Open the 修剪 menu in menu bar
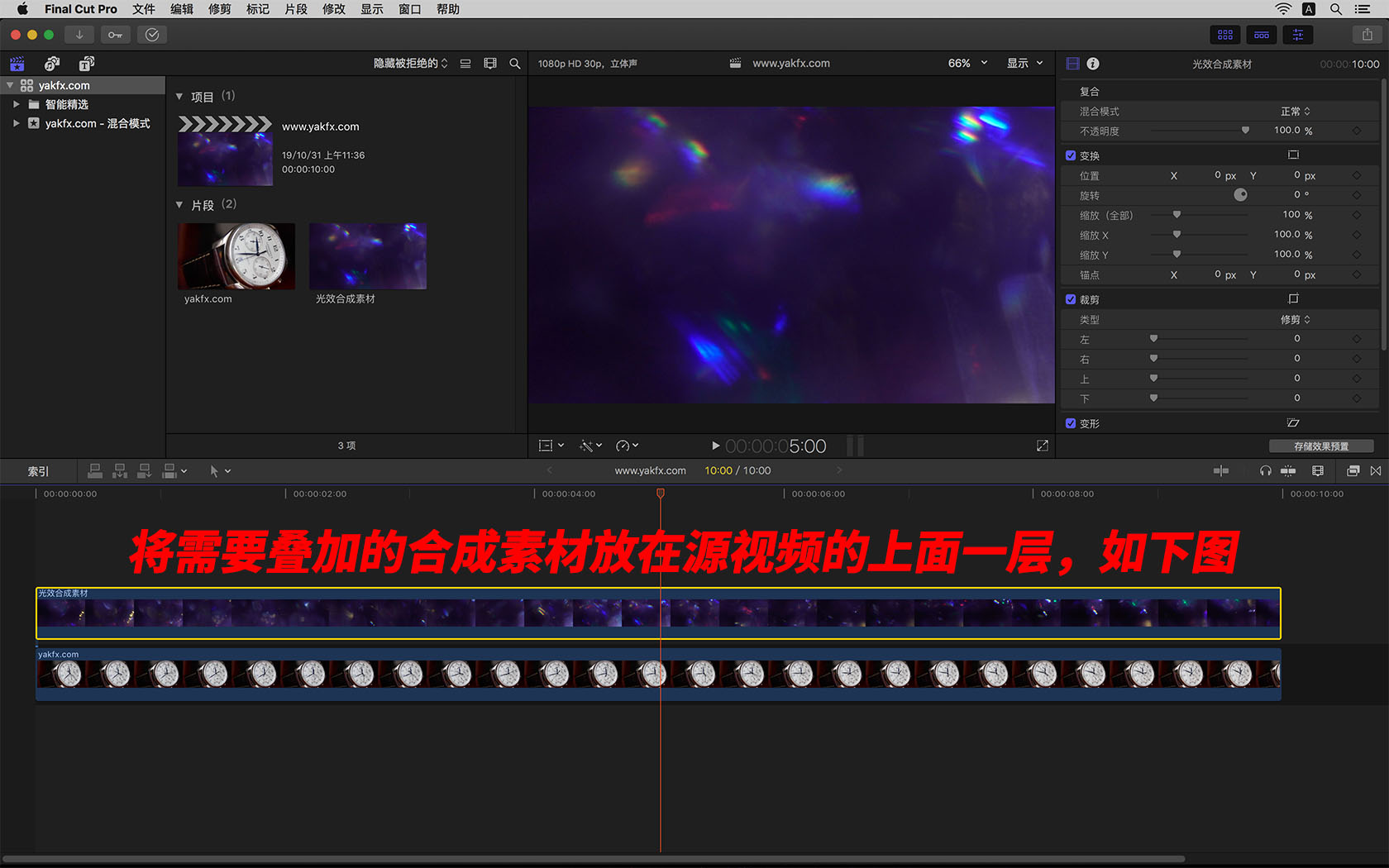The image size is (1389, 868). 219,9
